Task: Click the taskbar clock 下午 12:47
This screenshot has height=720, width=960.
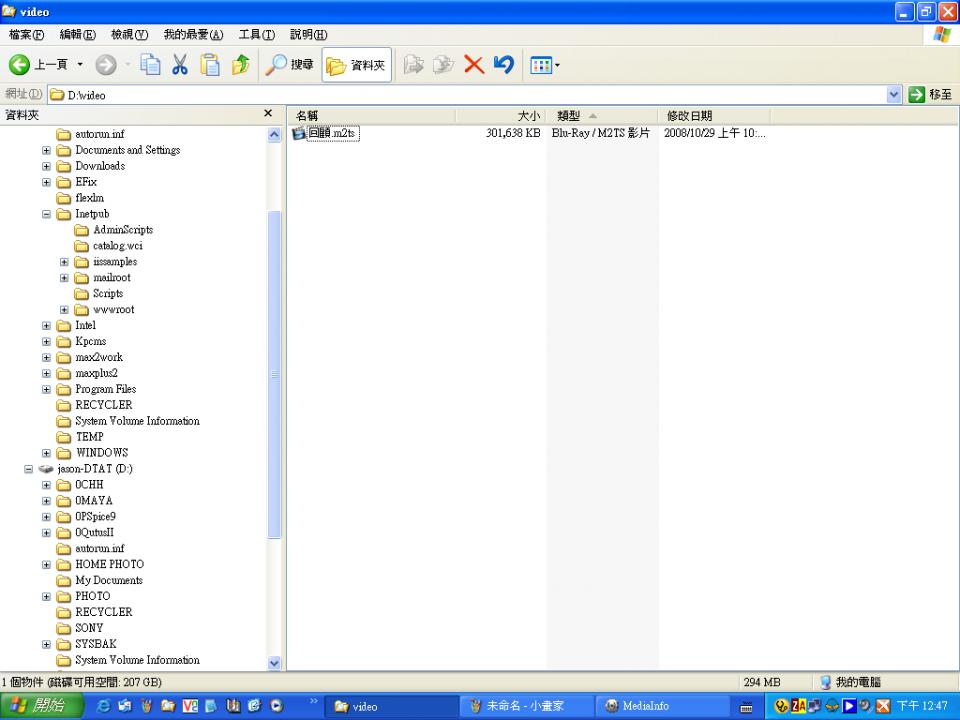Action: coord(923,706)
